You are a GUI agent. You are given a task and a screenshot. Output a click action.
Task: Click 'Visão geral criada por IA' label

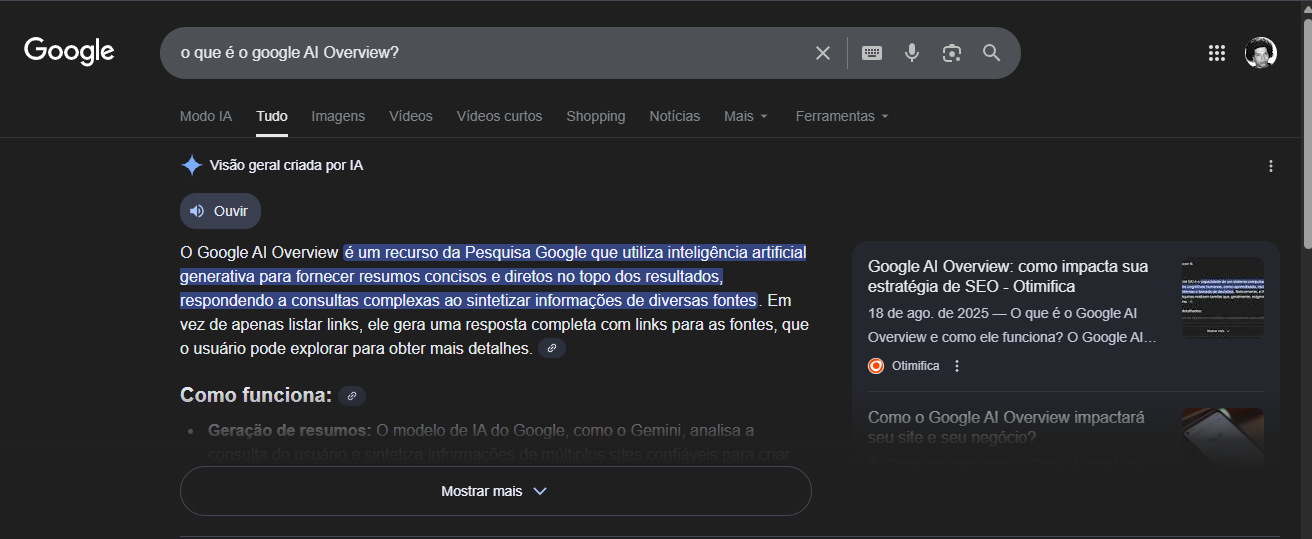[x=286, y=165]
